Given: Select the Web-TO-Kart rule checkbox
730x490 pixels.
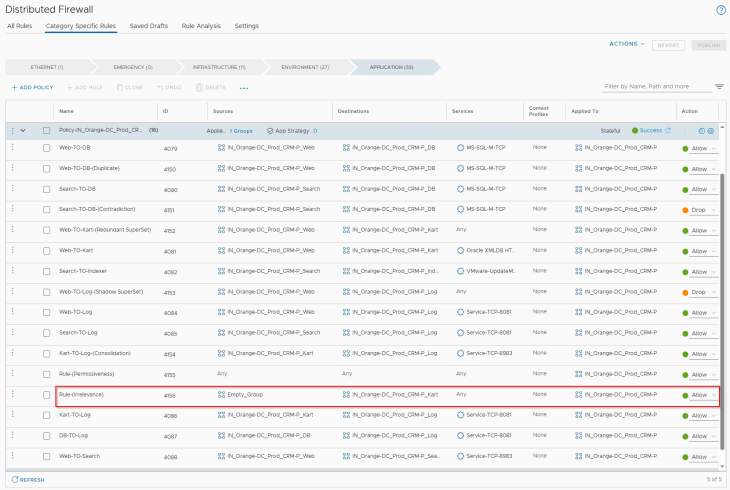Looking at the screenshot, I should [x=46, y=251].
